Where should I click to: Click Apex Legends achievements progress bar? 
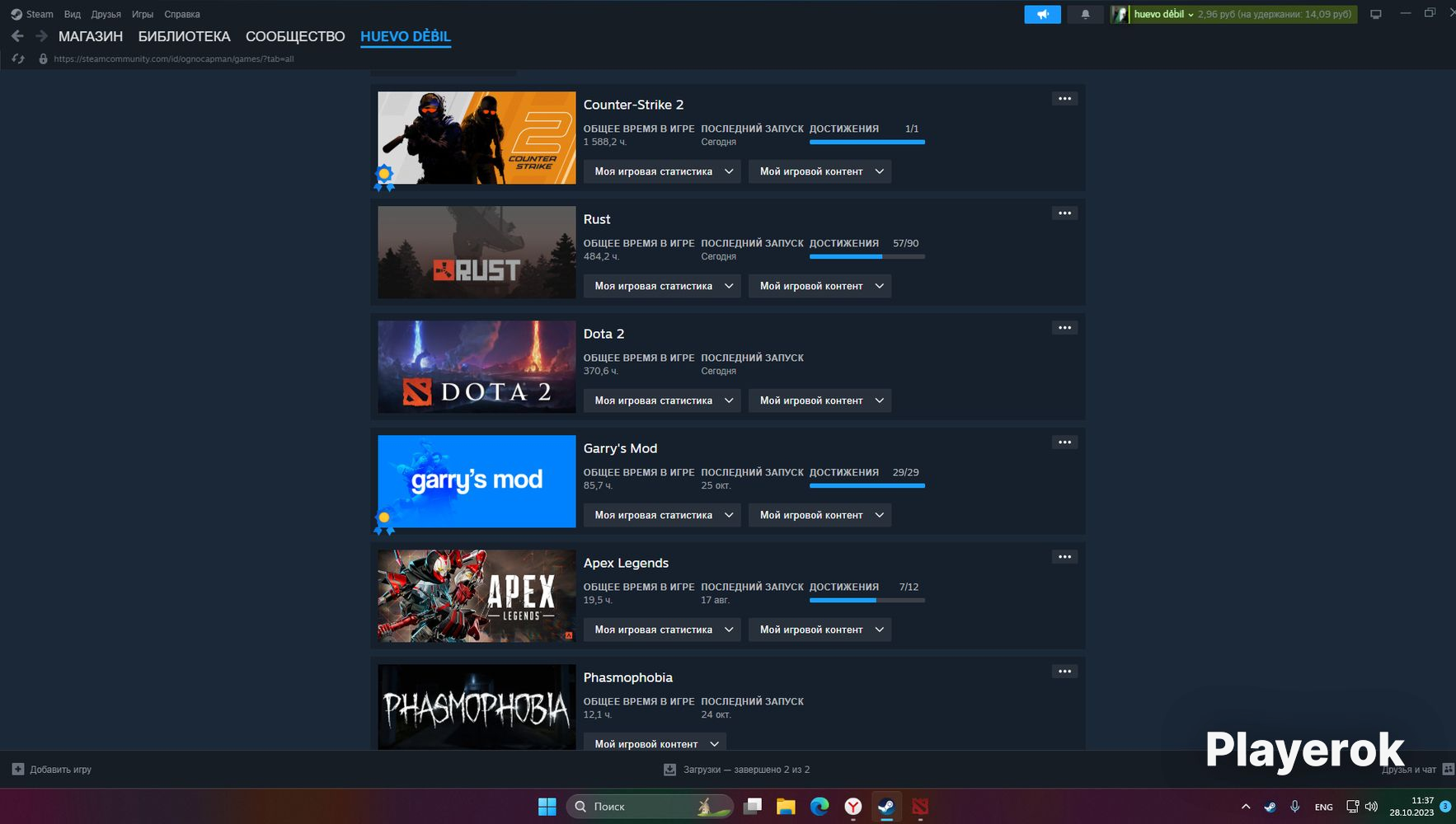tap(867, 601)
